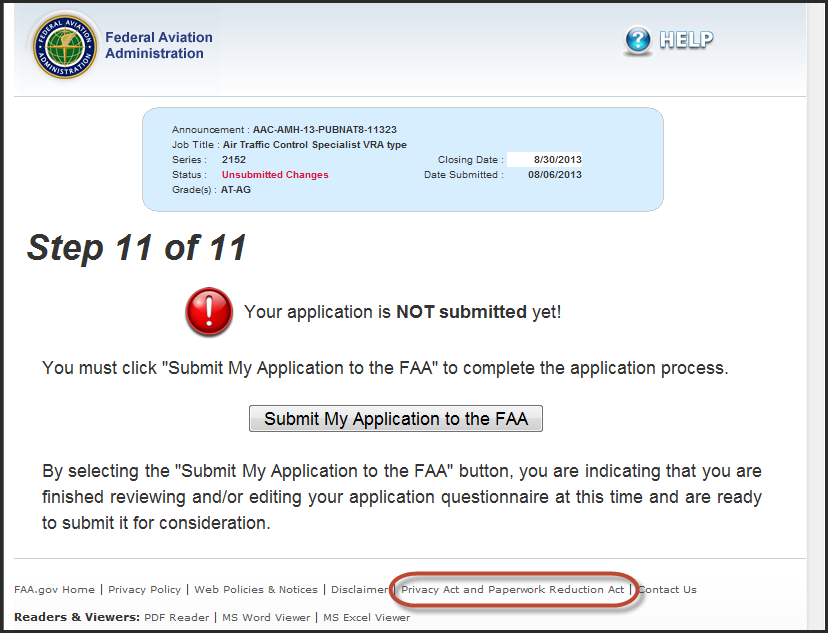Click closing date 8/30/2013
This screenshot has width=828, height=633.
(558, 159)
